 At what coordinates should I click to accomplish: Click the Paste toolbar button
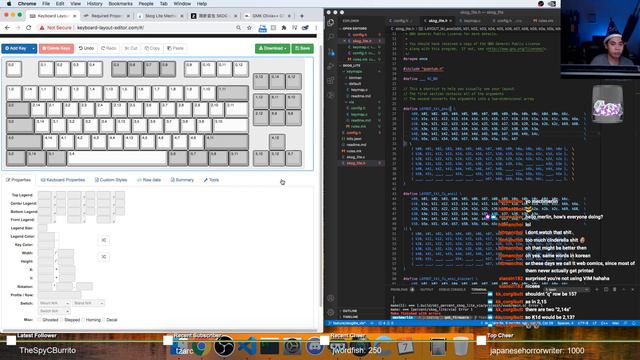(176, 49)
